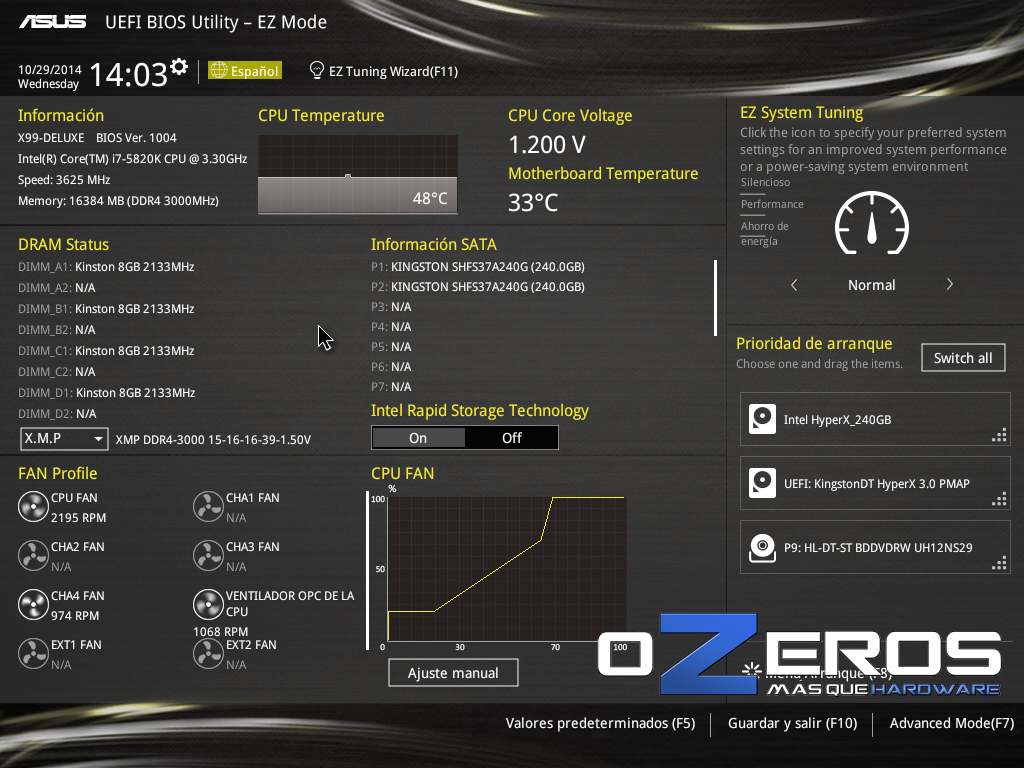1024x768 pixels.
Task: Click the 2195 RPM CPU fan speed
Action: tap(78, 517)
